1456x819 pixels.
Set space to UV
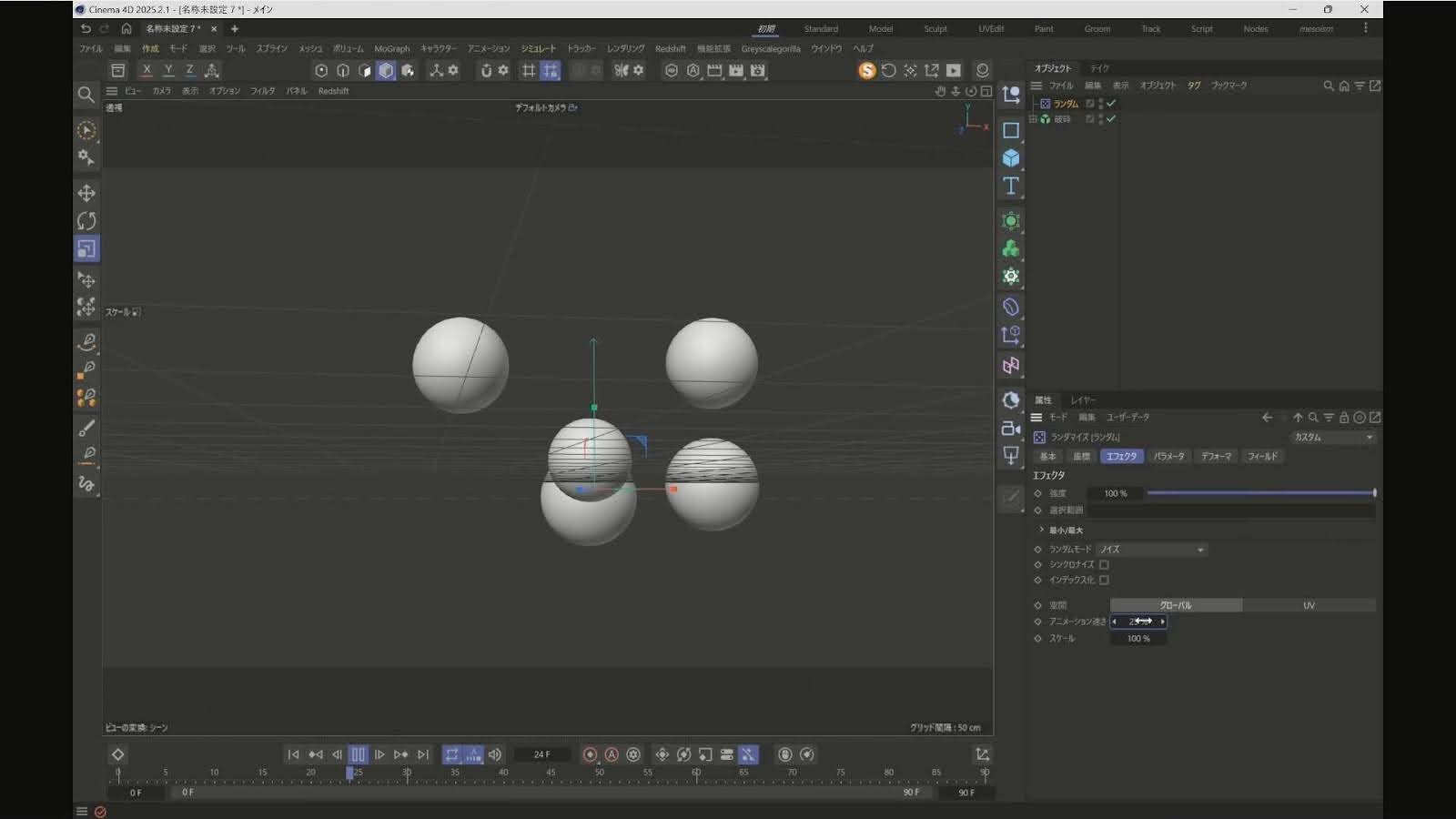(x=1309, y=605)
